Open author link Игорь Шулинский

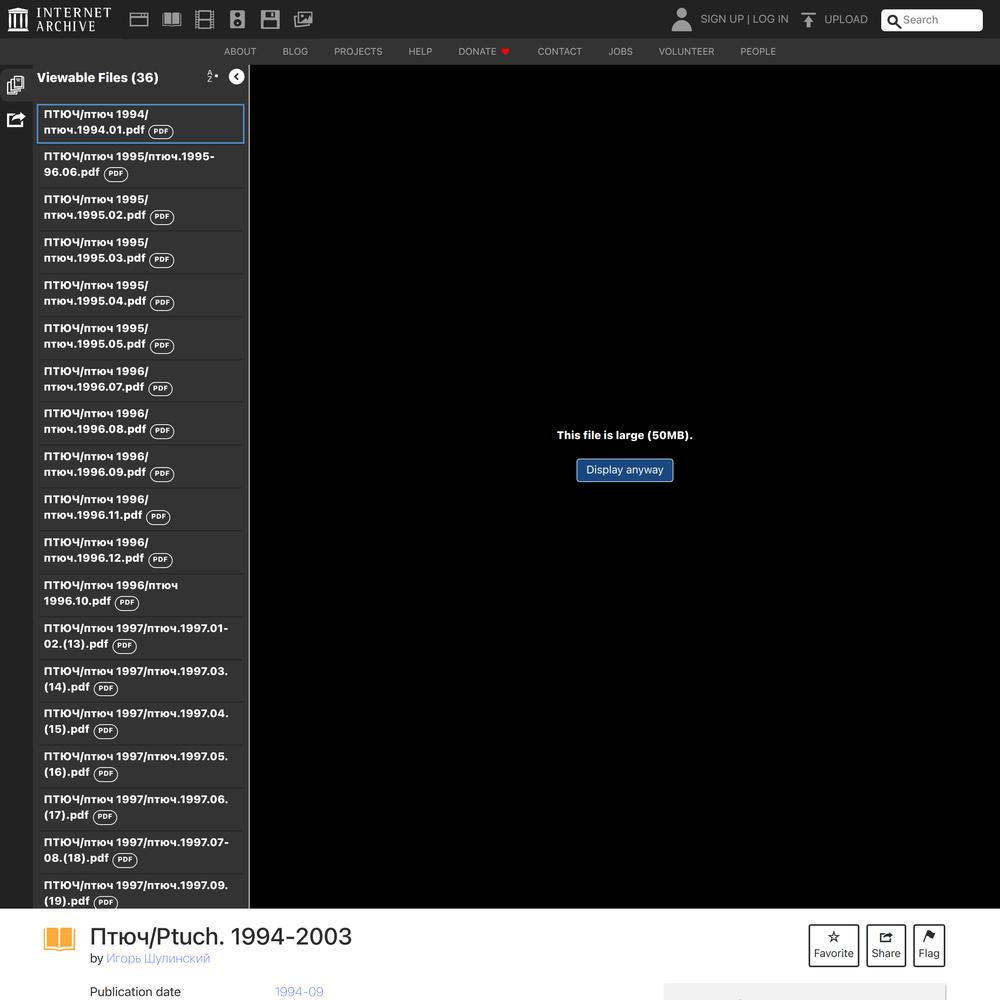(158, 958)
